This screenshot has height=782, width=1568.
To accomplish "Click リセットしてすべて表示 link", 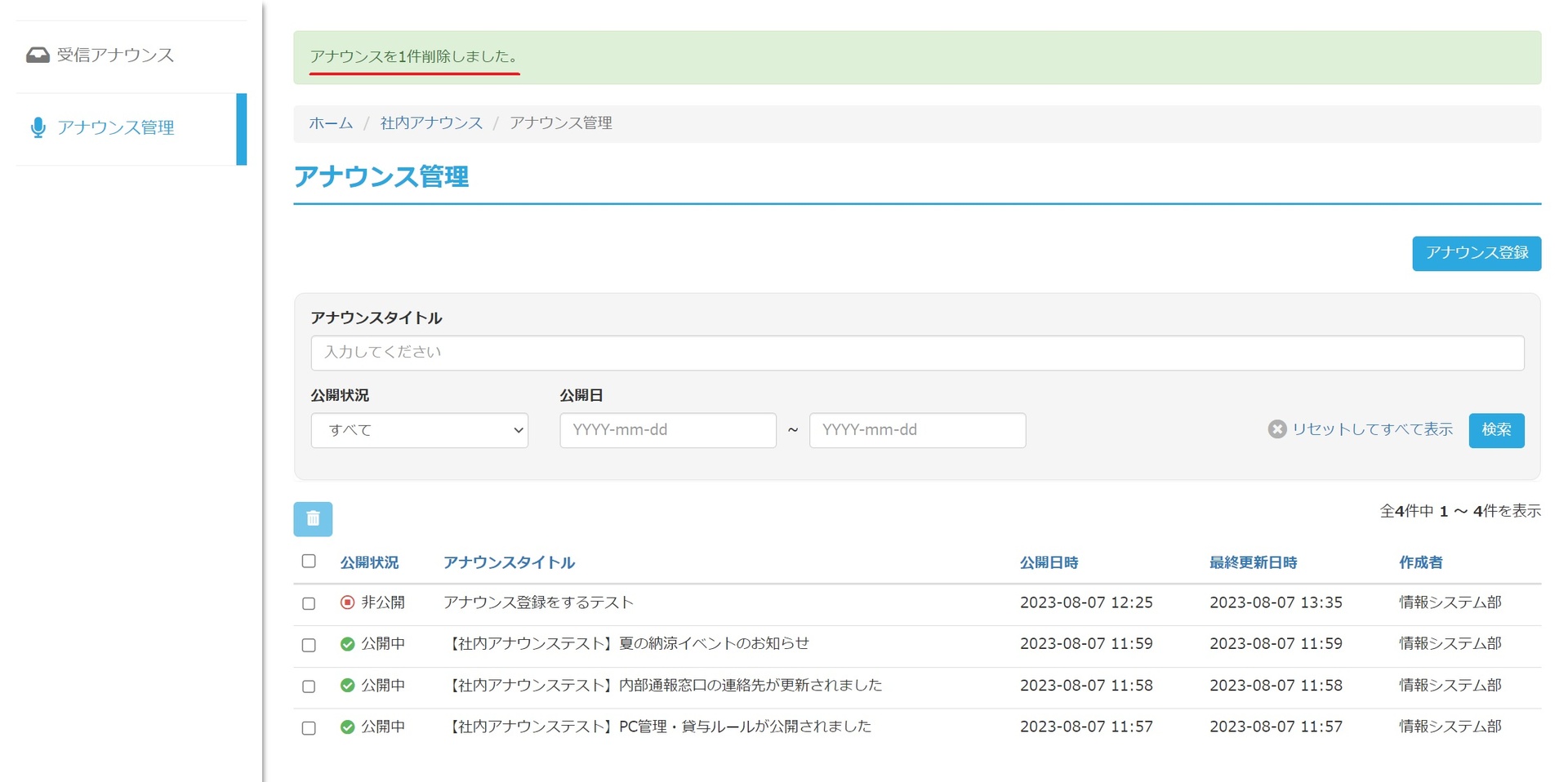I will (x=1372, y=429).
